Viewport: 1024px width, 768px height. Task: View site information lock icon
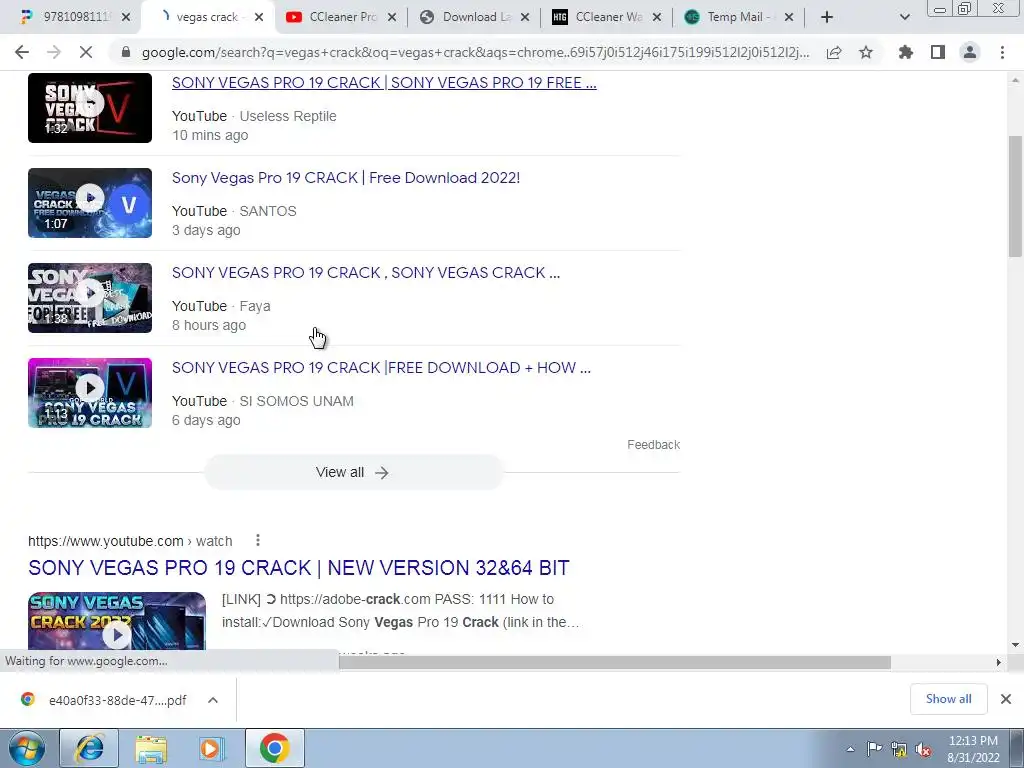(126, 52)
